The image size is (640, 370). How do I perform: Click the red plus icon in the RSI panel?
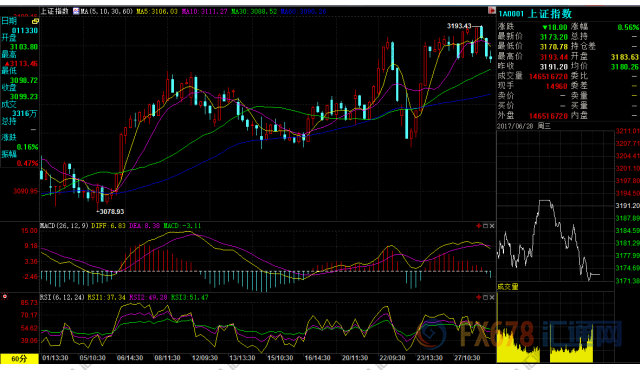479,297
